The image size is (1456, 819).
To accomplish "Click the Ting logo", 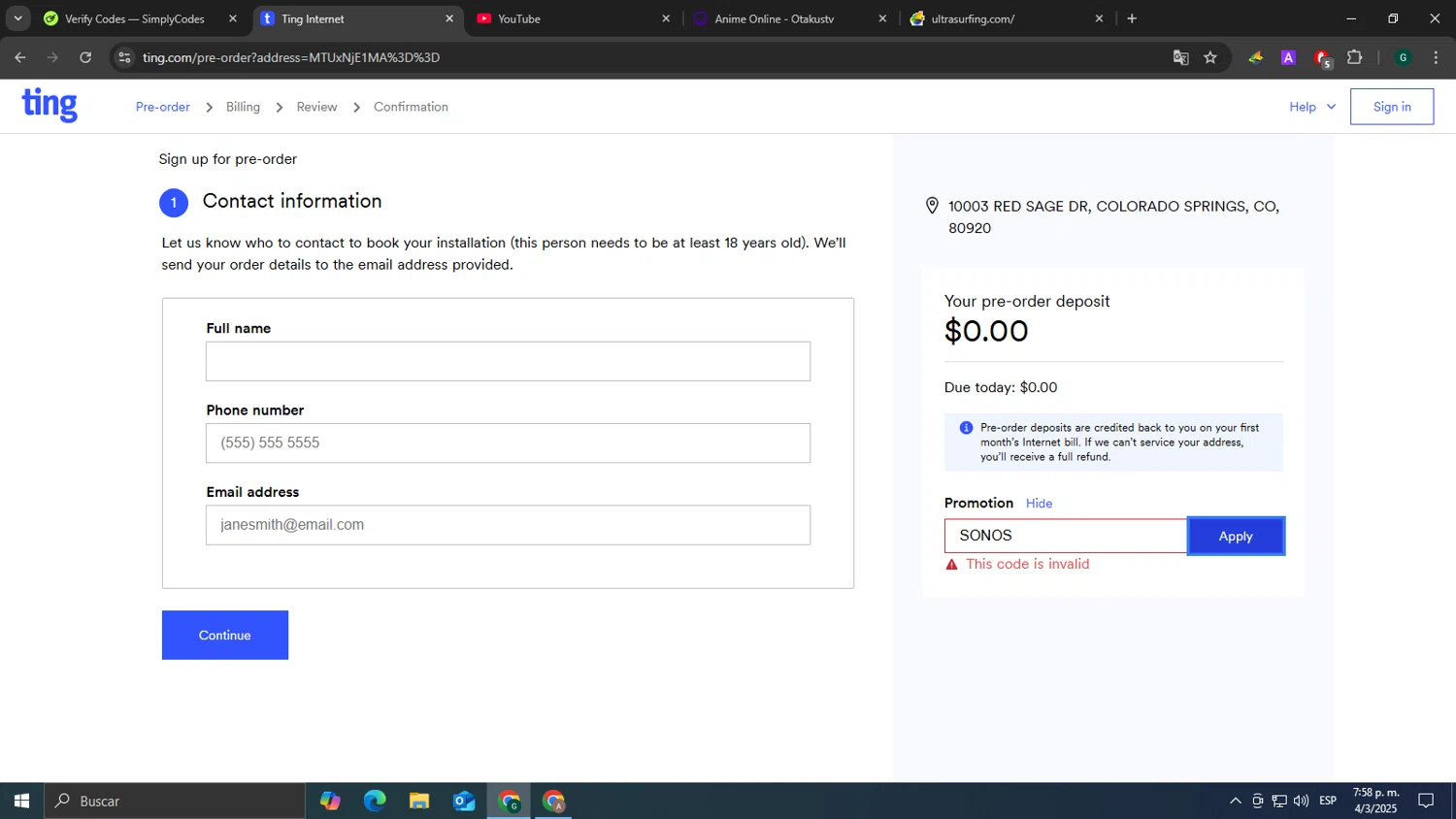I will pyautogui.click(x=50, y=105).
